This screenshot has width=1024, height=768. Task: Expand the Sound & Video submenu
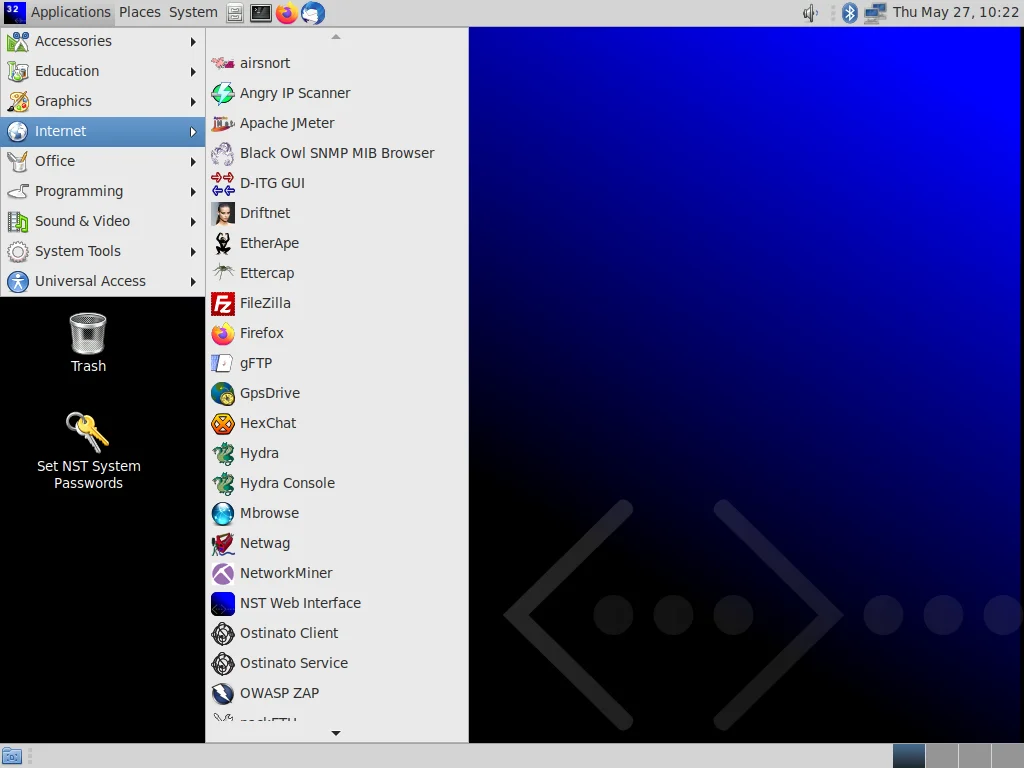[103, 221]
